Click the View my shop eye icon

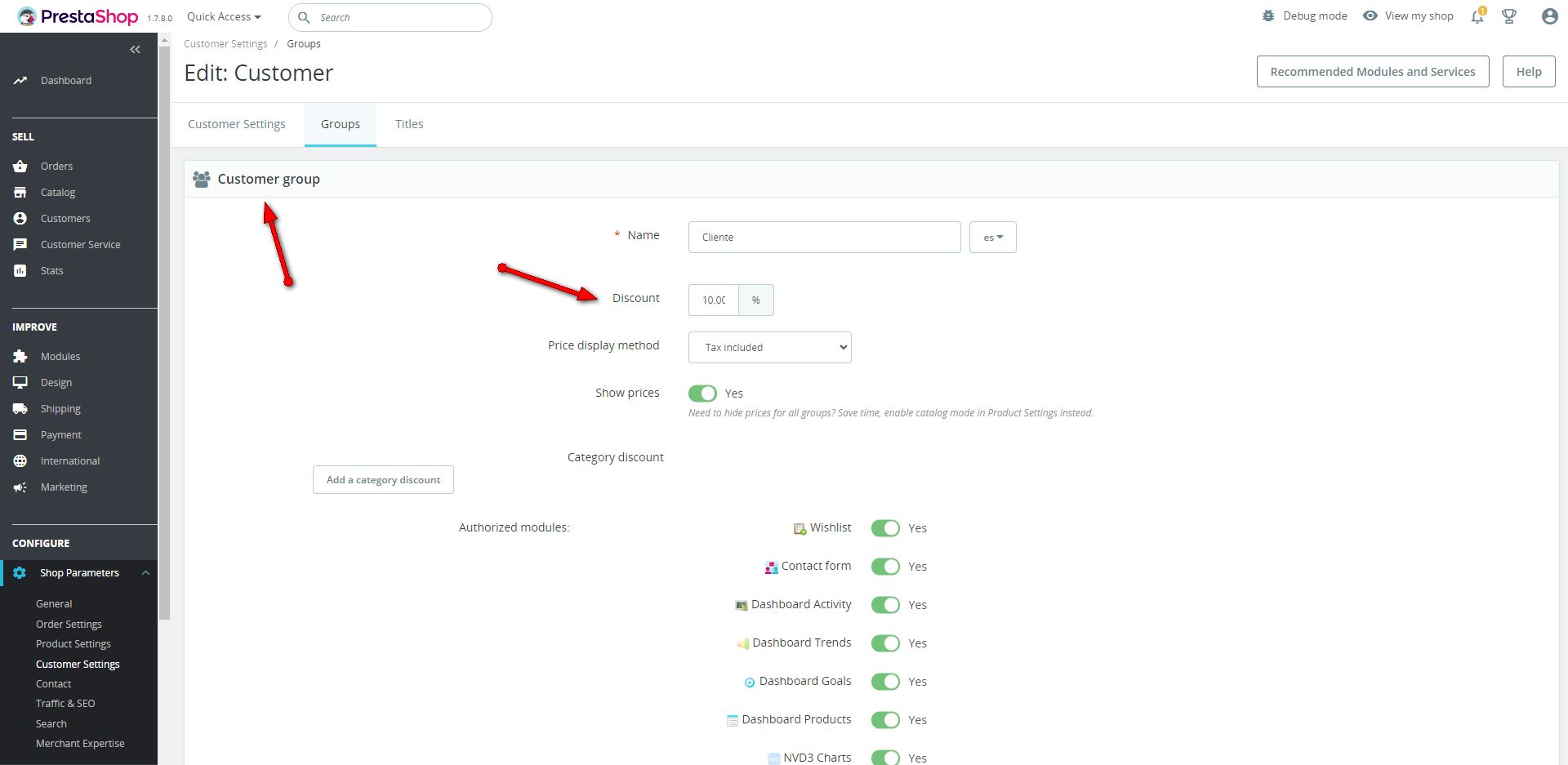pos(1370,16)
